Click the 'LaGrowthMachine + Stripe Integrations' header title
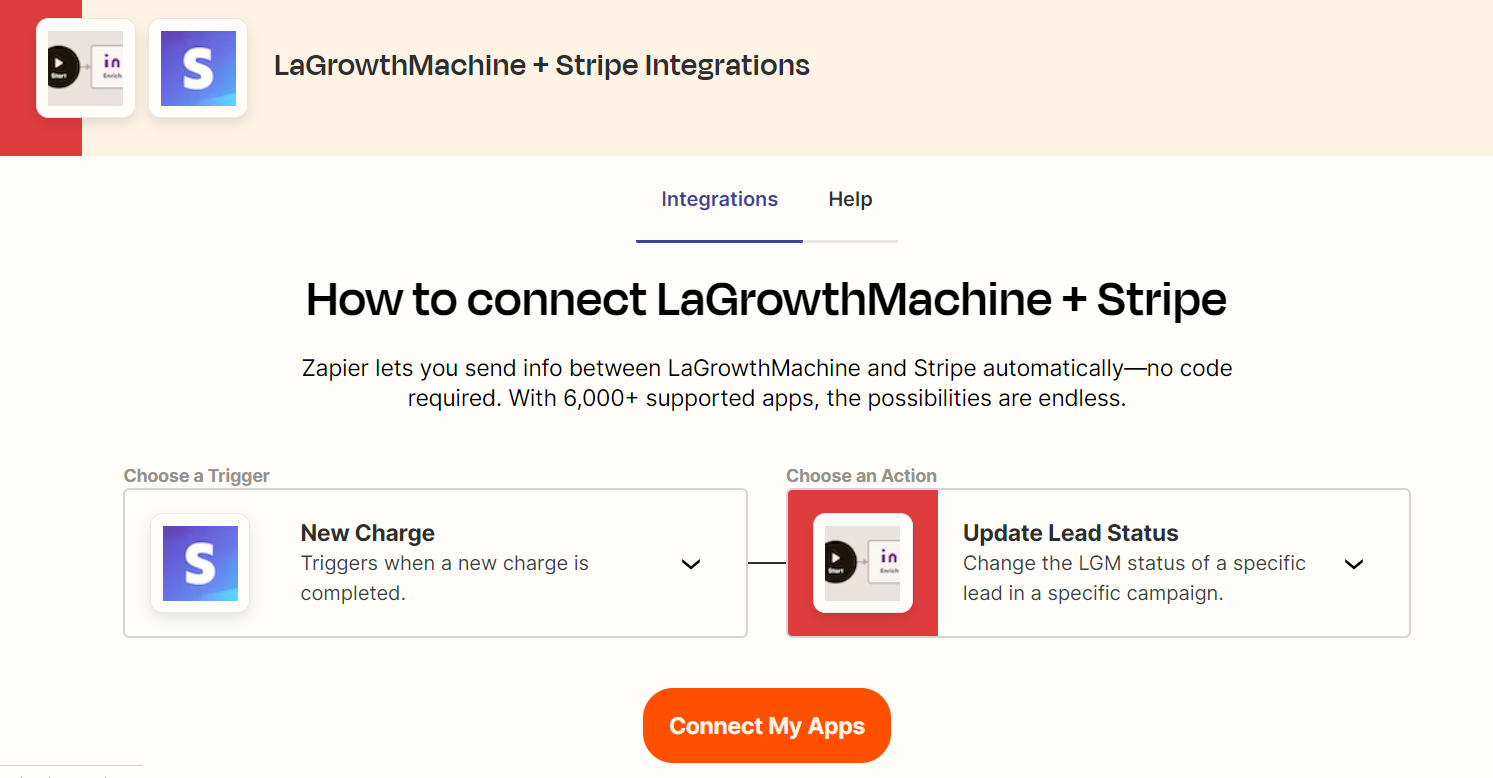Image resolution: width=1493 pixels, height=778 pixels. 542,66
